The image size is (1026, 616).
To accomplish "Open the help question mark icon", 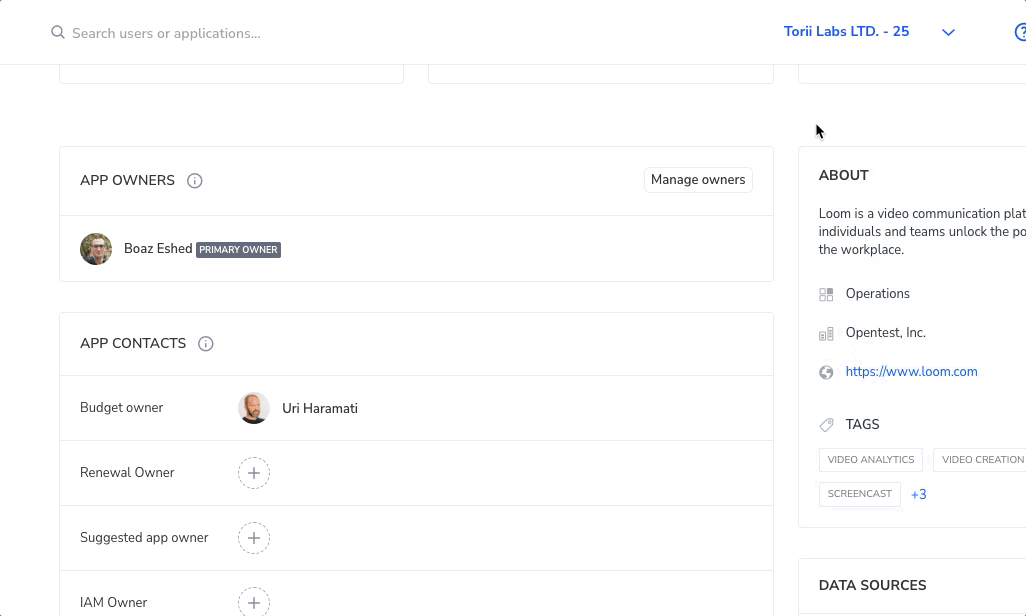I will [x=1020, y=32].
